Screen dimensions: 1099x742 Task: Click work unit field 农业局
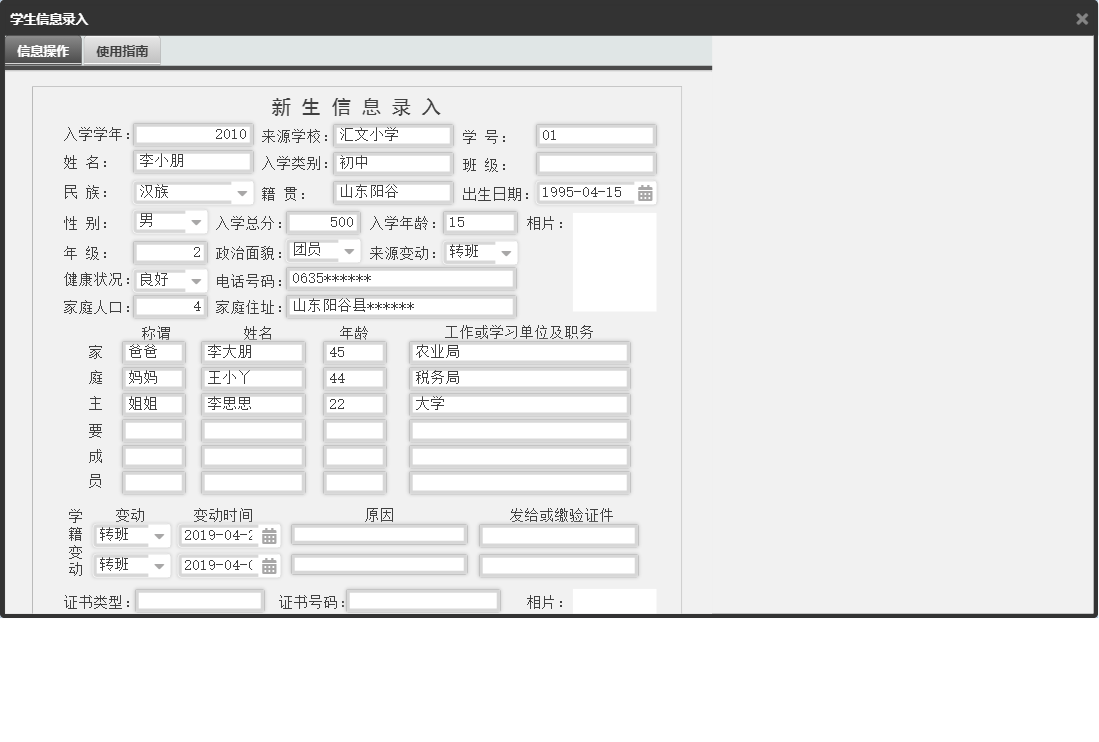pyautogui.click(x=519, y=352)
